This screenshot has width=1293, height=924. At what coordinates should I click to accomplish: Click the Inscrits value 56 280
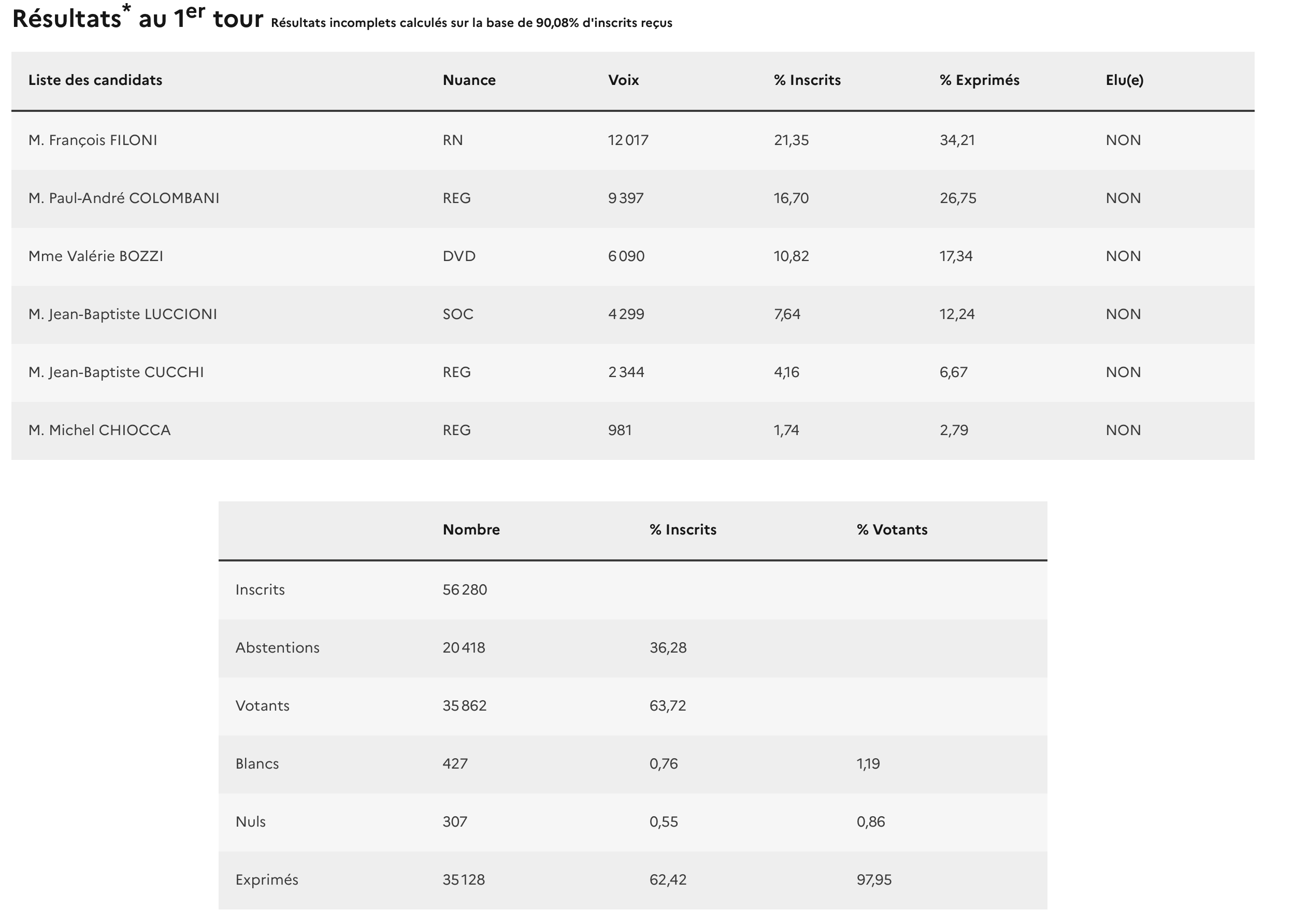(464, 589)
